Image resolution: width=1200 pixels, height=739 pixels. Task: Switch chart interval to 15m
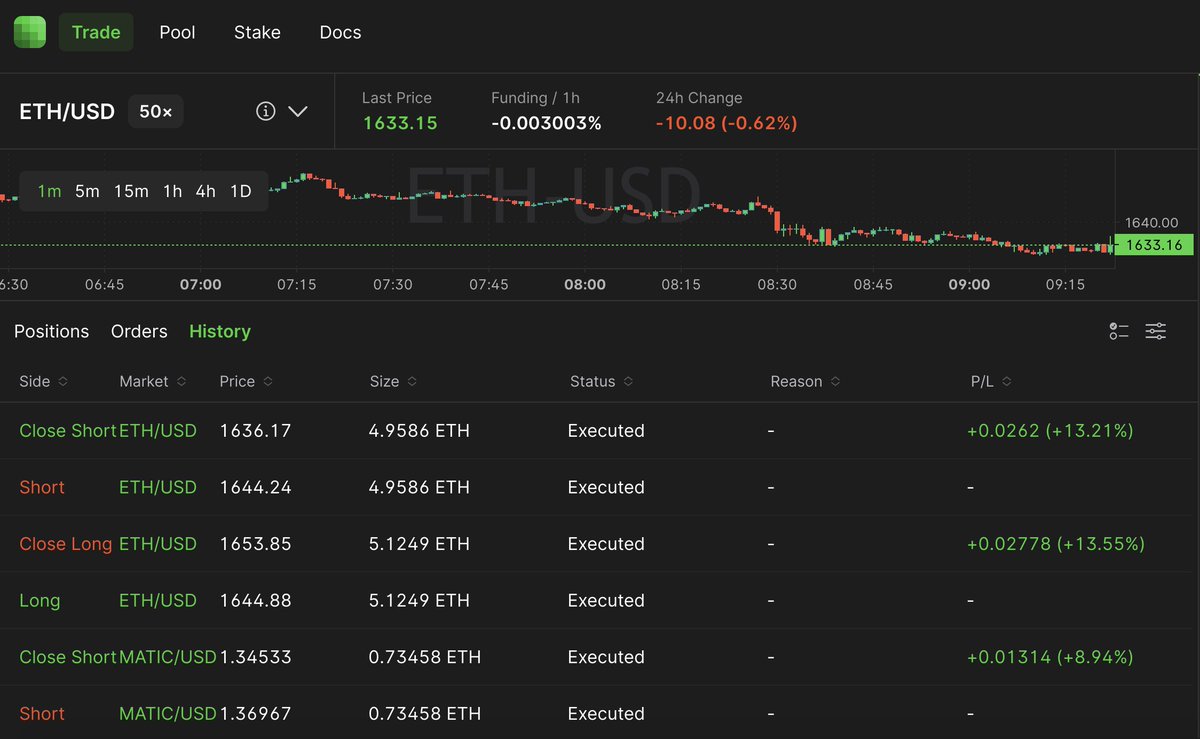coord(131,191)
